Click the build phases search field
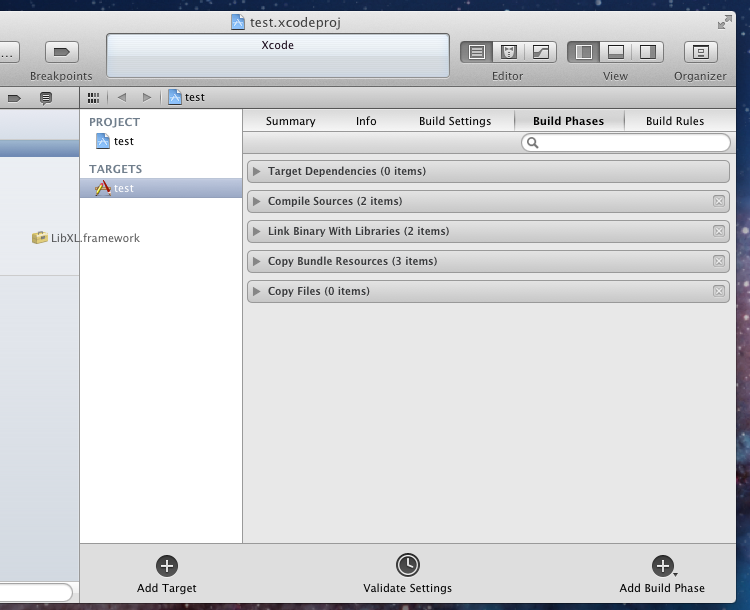The height and width of the screenshot is (610, 750). [x=626, y=143]
